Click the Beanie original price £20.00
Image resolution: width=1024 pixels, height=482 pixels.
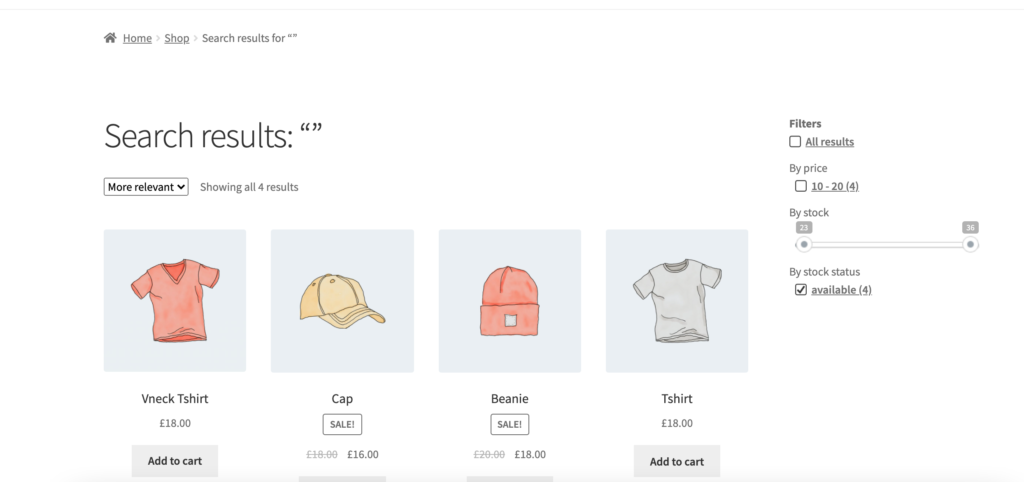point(489,455)
